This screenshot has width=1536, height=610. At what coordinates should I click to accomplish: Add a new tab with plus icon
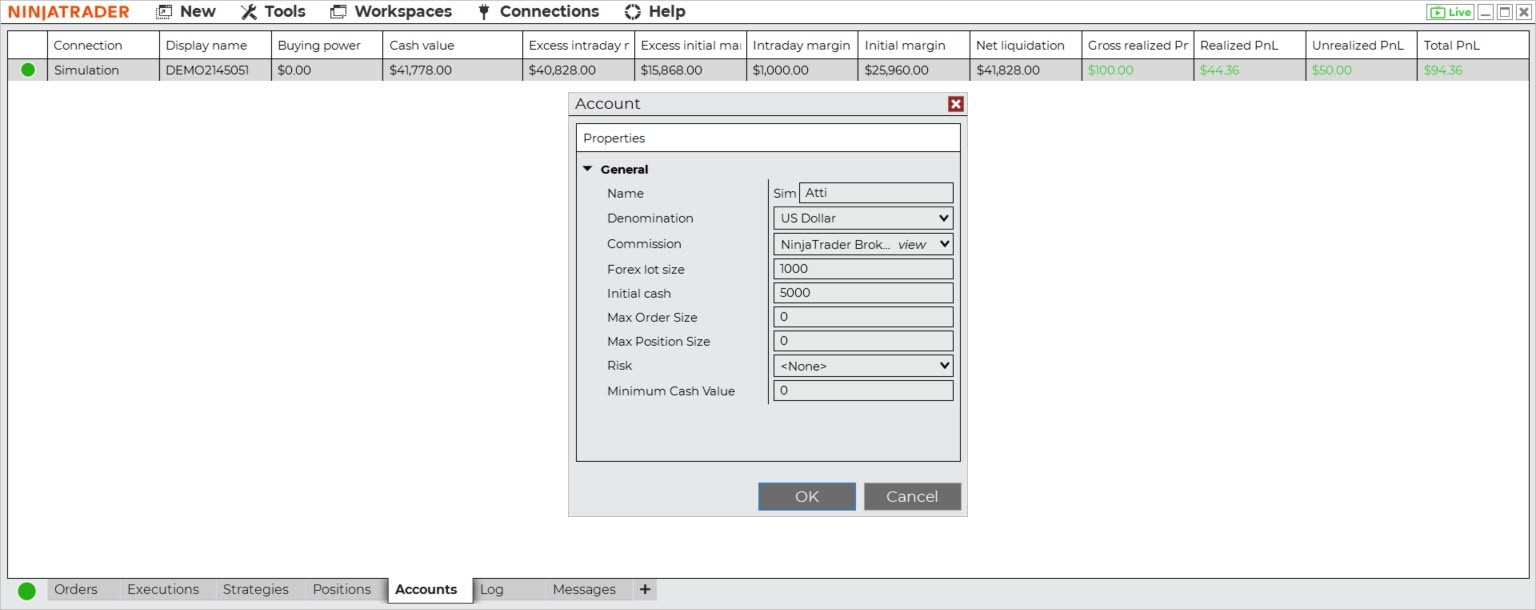pyautogui.click(x=645, y=590)
